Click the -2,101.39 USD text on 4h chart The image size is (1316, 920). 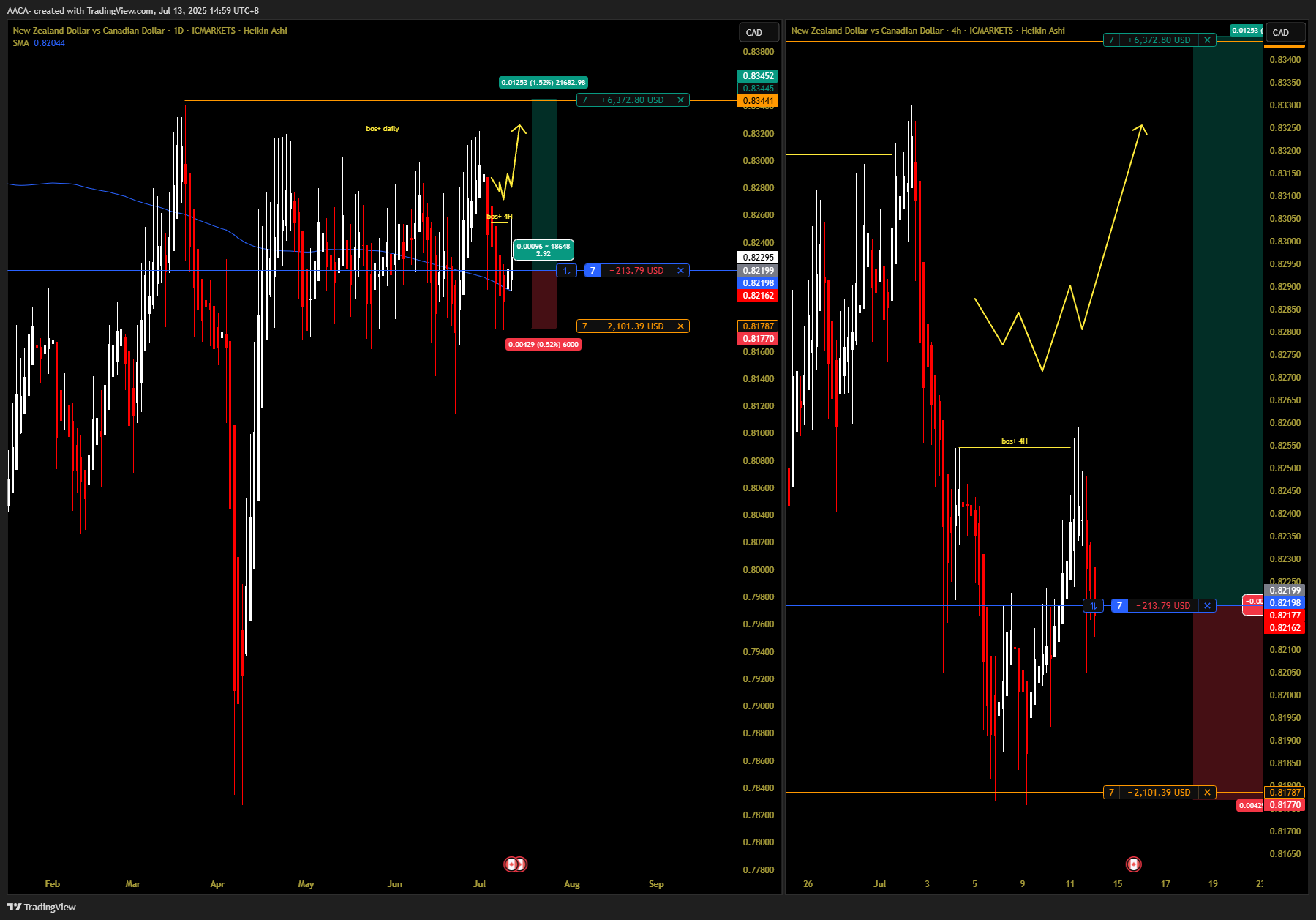[1159, 793]
